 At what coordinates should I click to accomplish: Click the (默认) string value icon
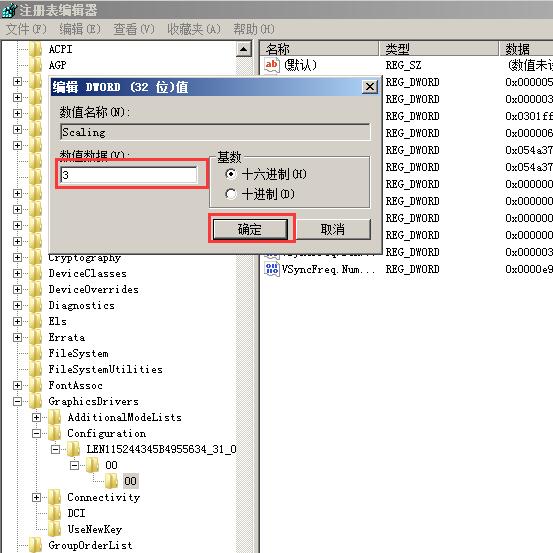click(272, 65)
